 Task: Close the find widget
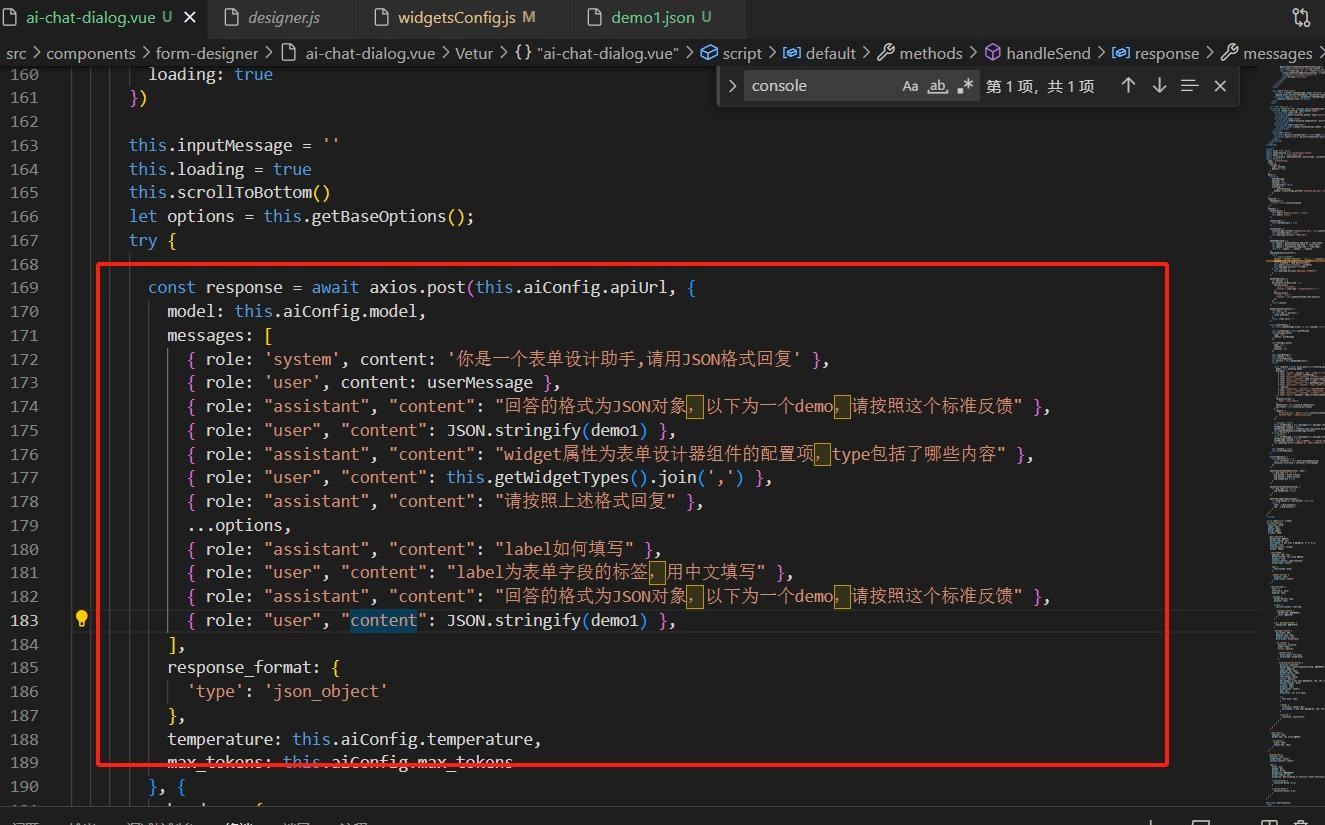(1220, 86)
